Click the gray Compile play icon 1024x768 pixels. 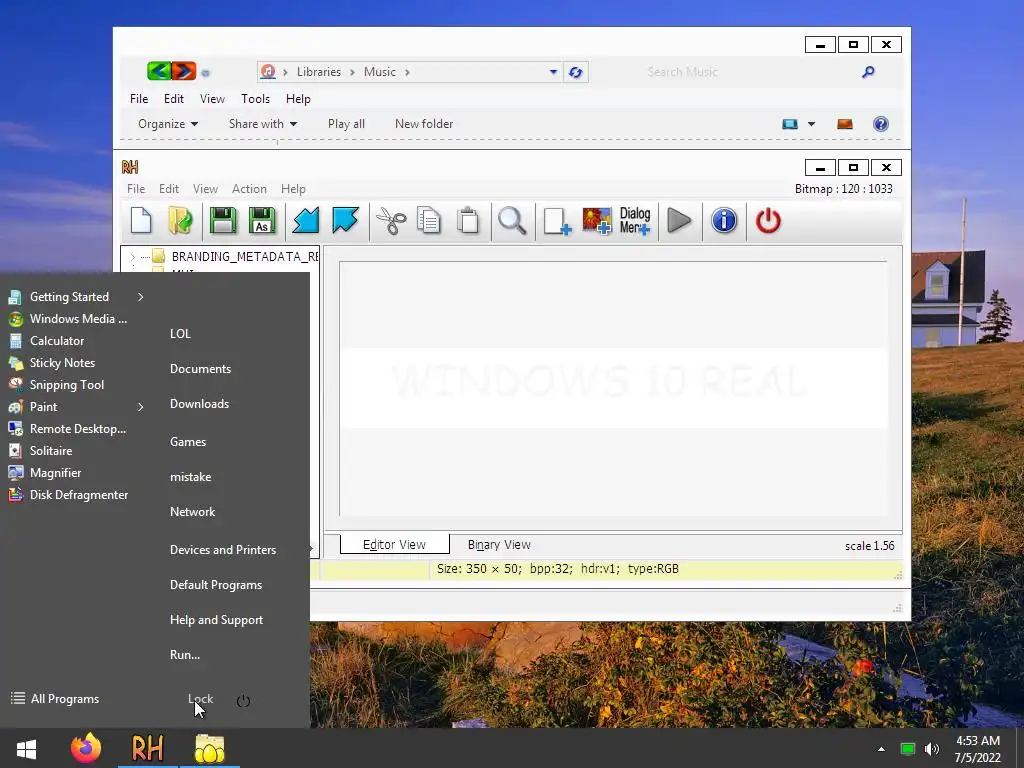pos(680,221)
